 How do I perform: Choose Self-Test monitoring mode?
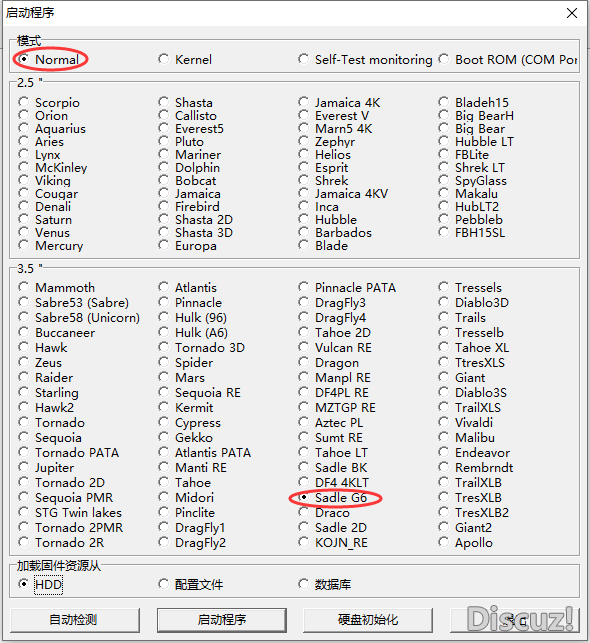303,59
